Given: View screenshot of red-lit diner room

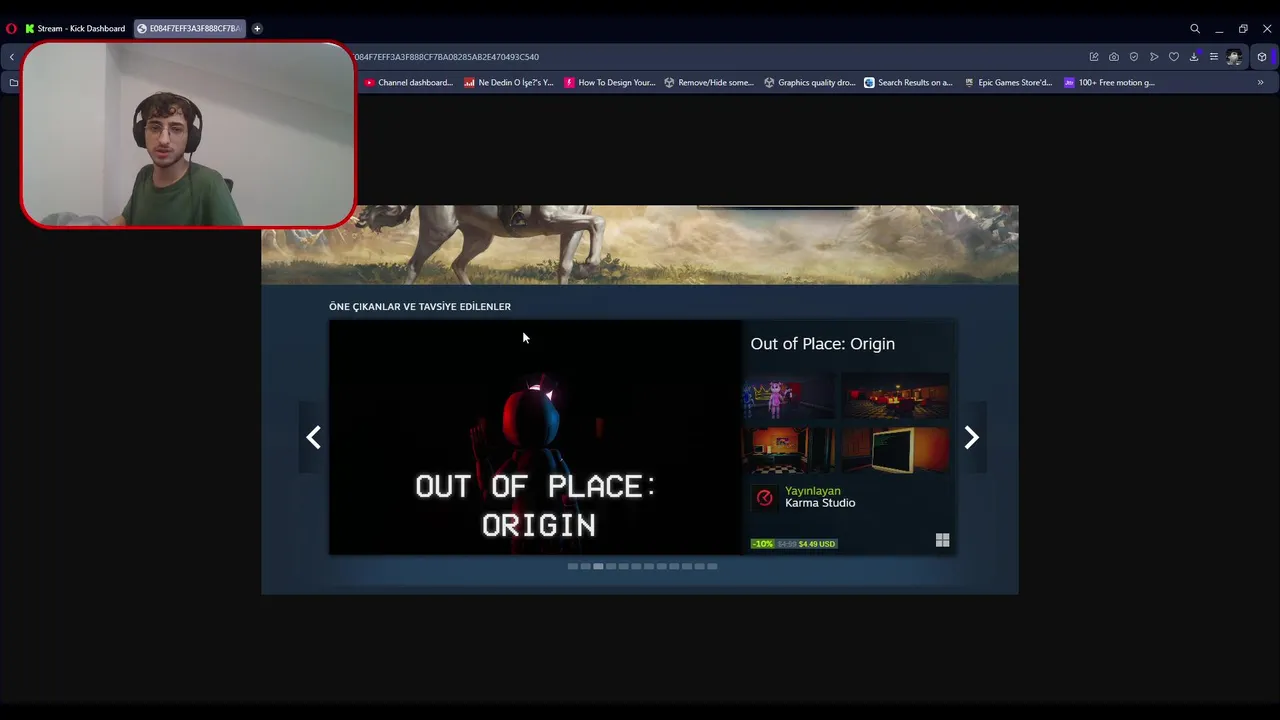Looking at the screenshot, I should 895,397.
